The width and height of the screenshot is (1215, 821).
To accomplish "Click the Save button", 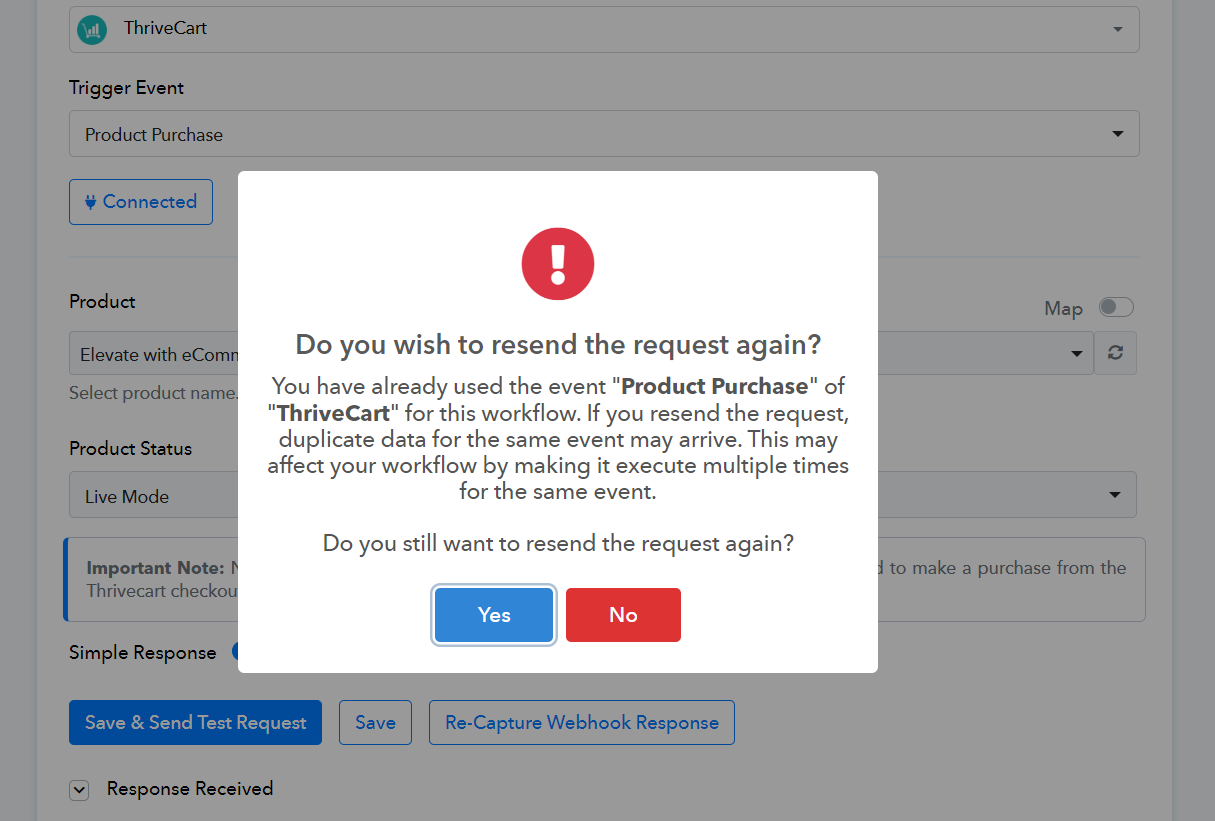I will (x=375, y=722).
